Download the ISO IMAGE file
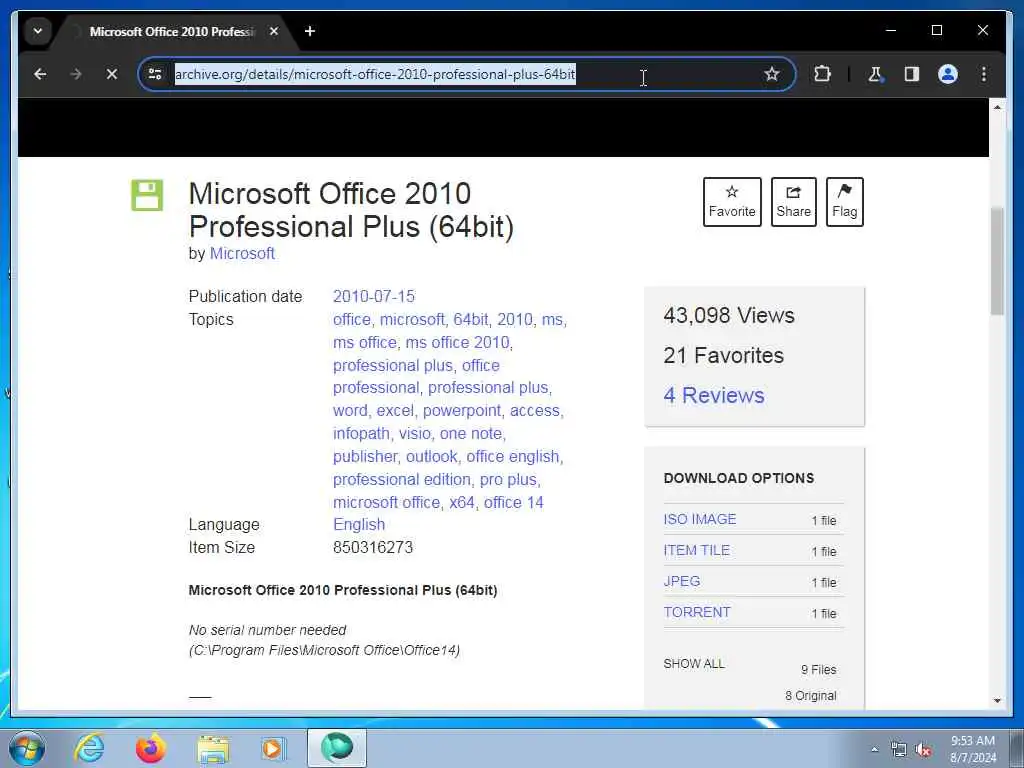The height and width of the screenshot is (768, 1024). tap(699, 519)
